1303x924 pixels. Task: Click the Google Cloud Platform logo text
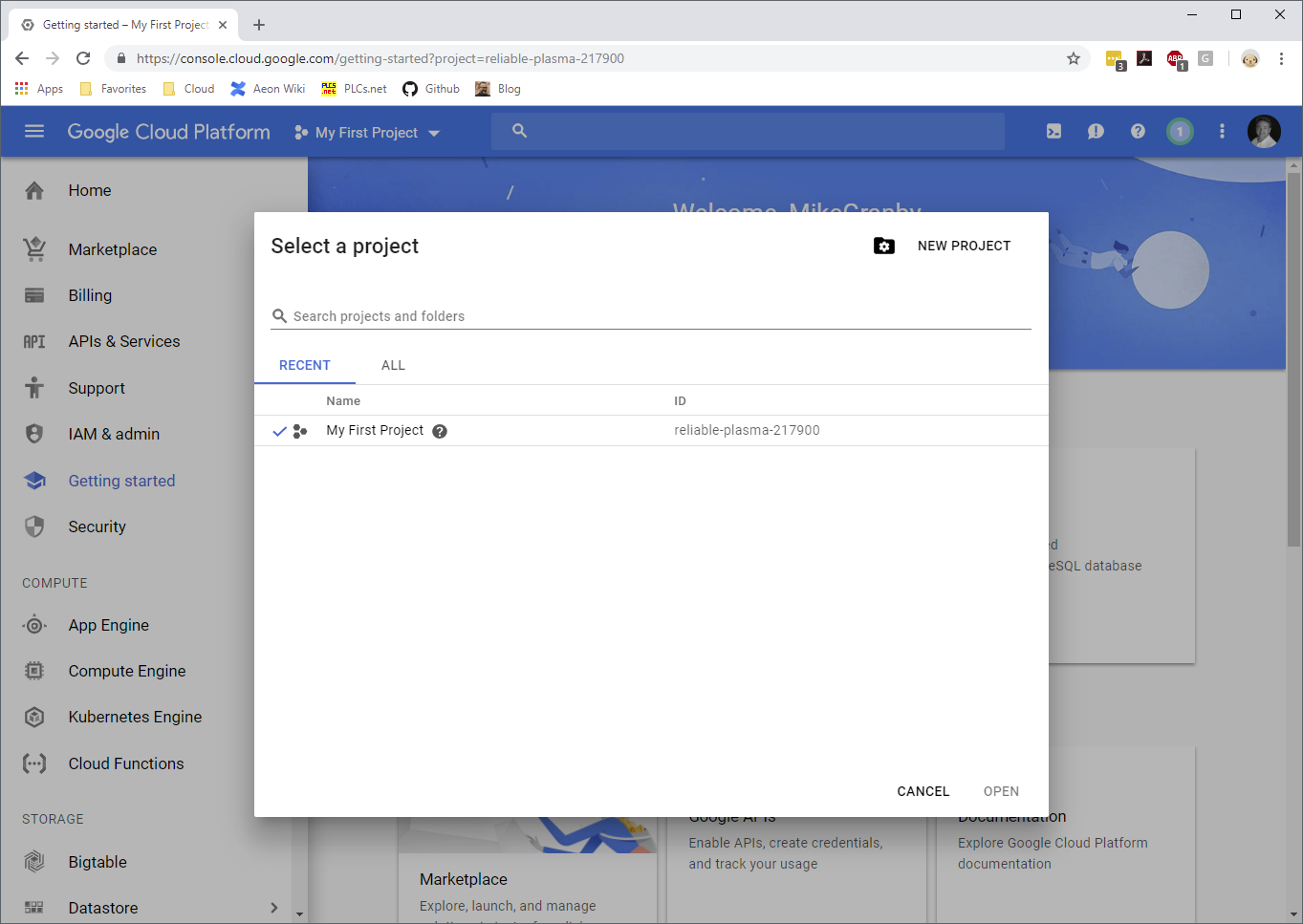(x=168, y=132)
